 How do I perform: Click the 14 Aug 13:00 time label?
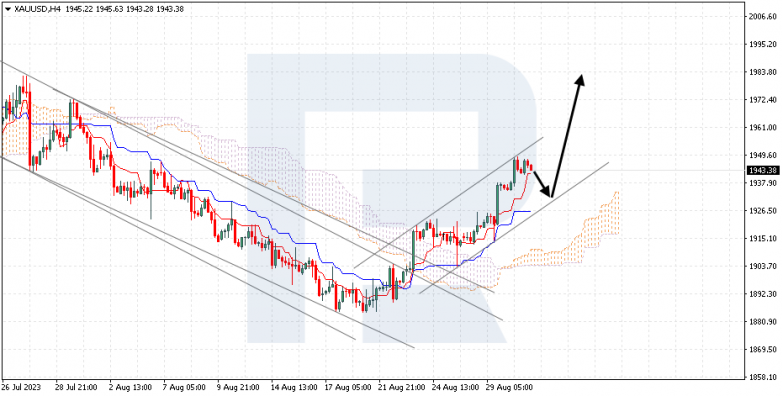(293, 388)
